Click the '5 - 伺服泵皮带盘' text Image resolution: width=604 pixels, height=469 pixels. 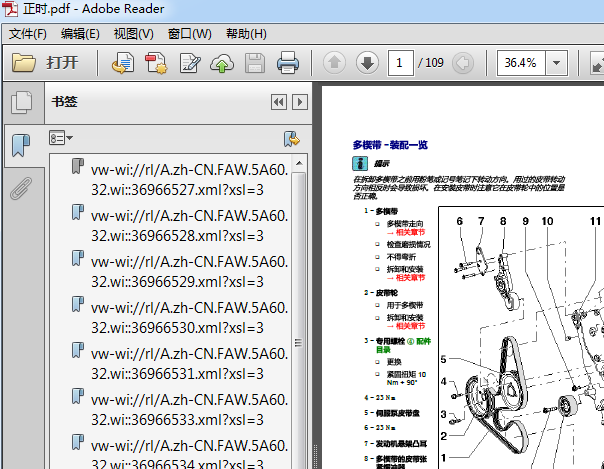[x=392, y=413]
